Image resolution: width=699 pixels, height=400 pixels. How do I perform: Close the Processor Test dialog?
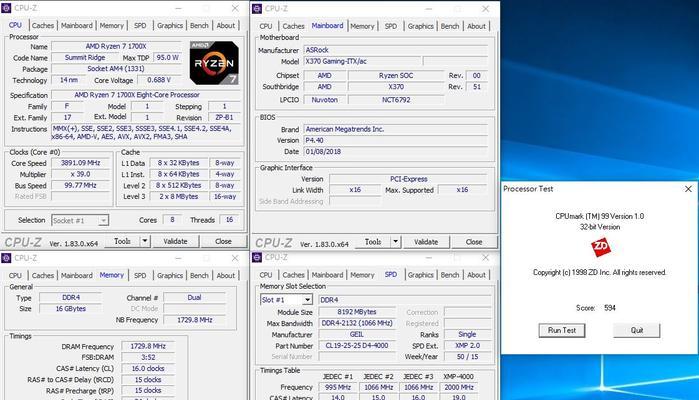688,189
